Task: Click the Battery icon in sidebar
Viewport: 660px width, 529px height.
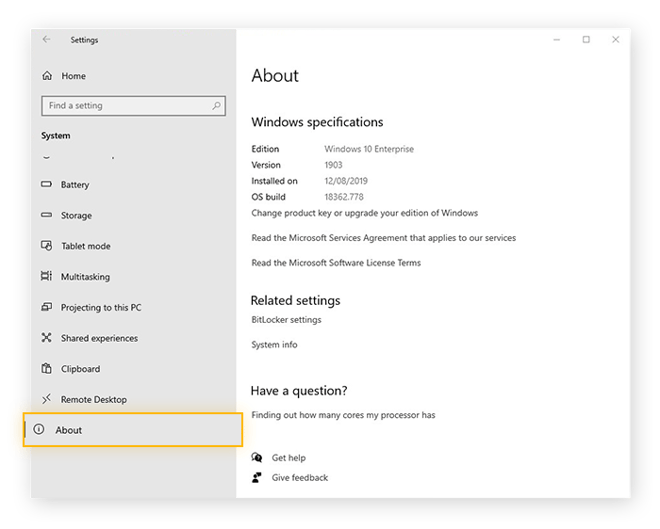Action: (46, 184)
